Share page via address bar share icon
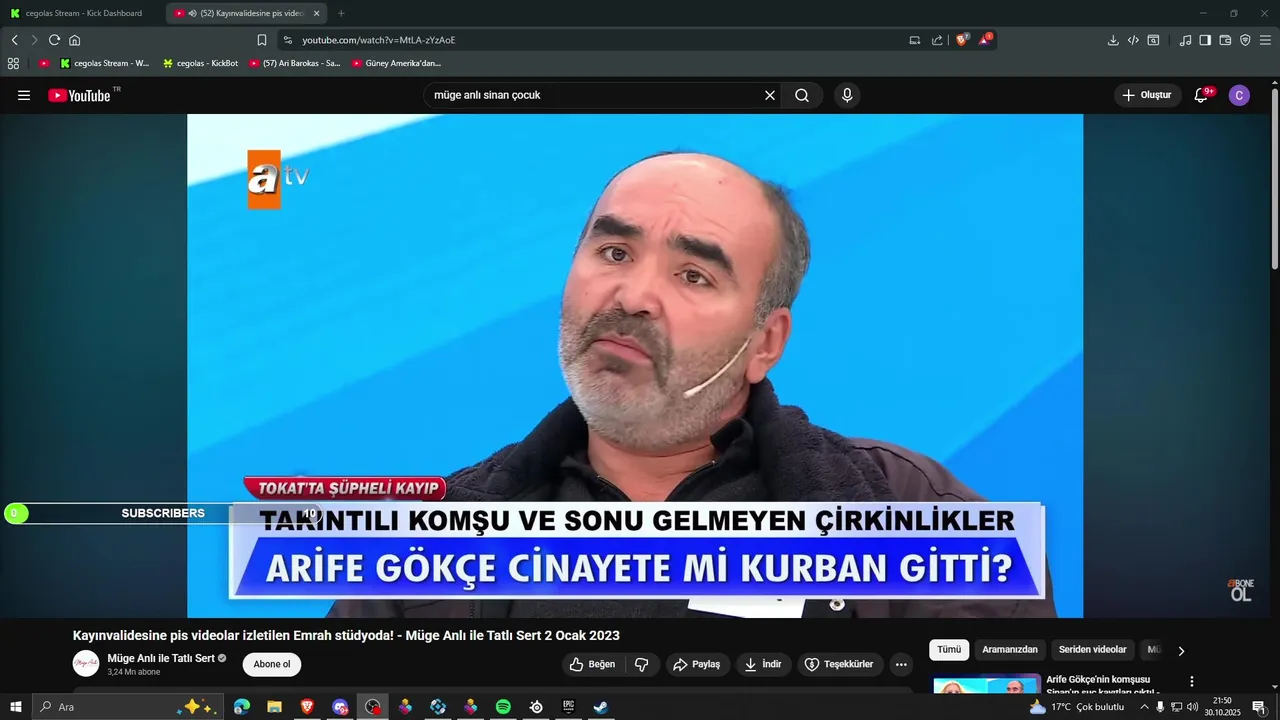Screen dimensions: 1280x720 point(937,40)
